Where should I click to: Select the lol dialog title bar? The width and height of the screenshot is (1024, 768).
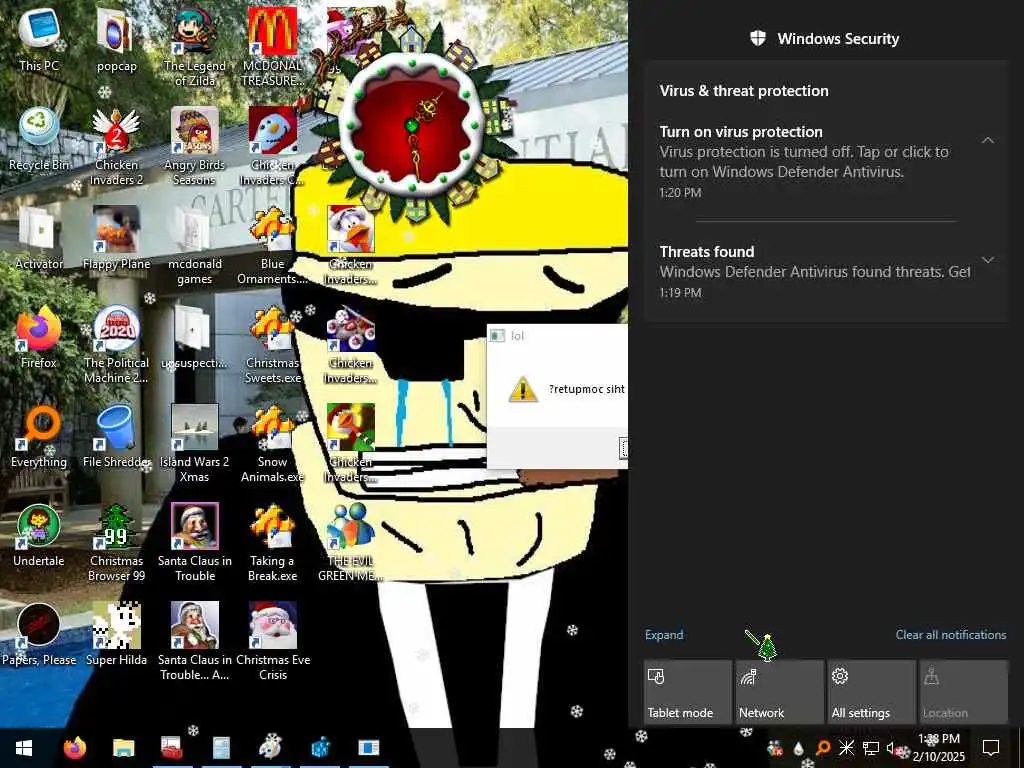click(558, 336)
